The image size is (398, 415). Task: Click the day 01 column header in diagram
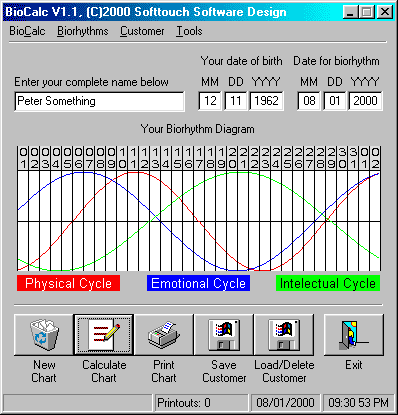tap(23, 158)
